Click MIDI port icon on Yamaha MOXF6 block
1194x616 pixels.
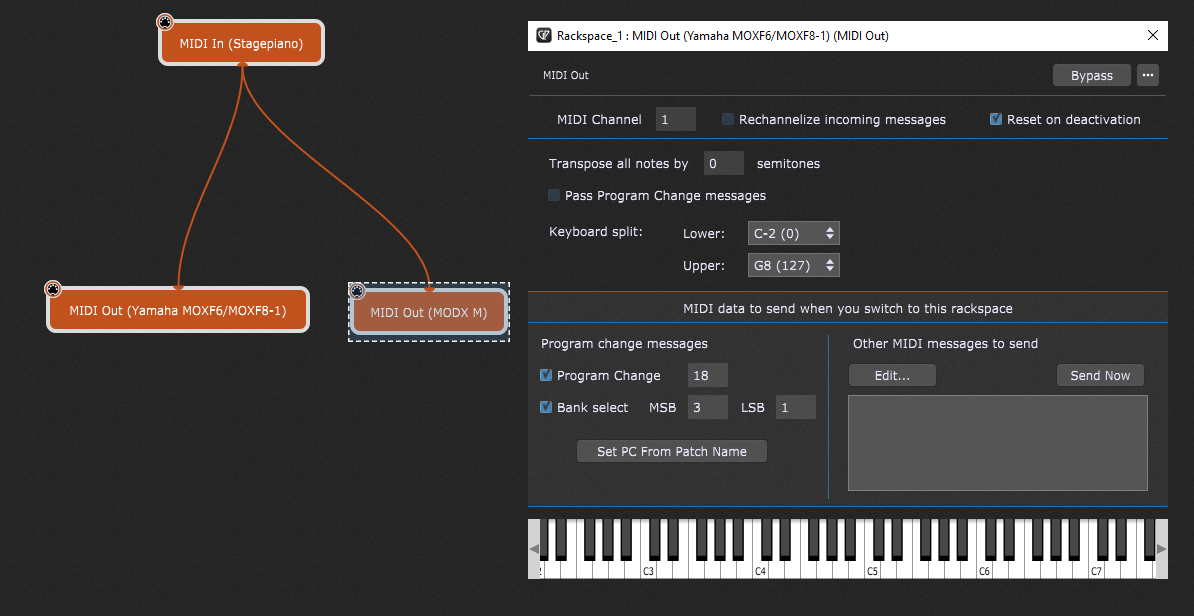click(x=53, y=289)
